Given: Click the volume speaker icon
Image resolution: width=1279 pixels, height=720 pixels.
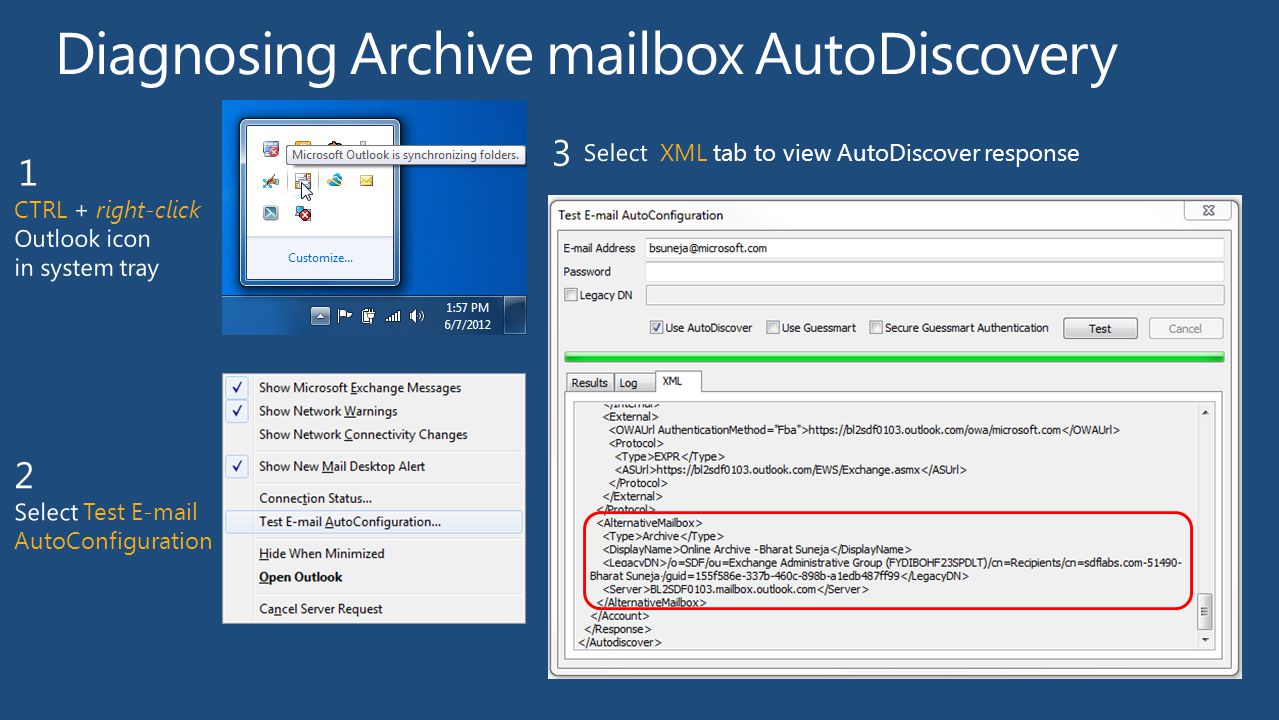Looking at the screenshot, I should 416,316.
